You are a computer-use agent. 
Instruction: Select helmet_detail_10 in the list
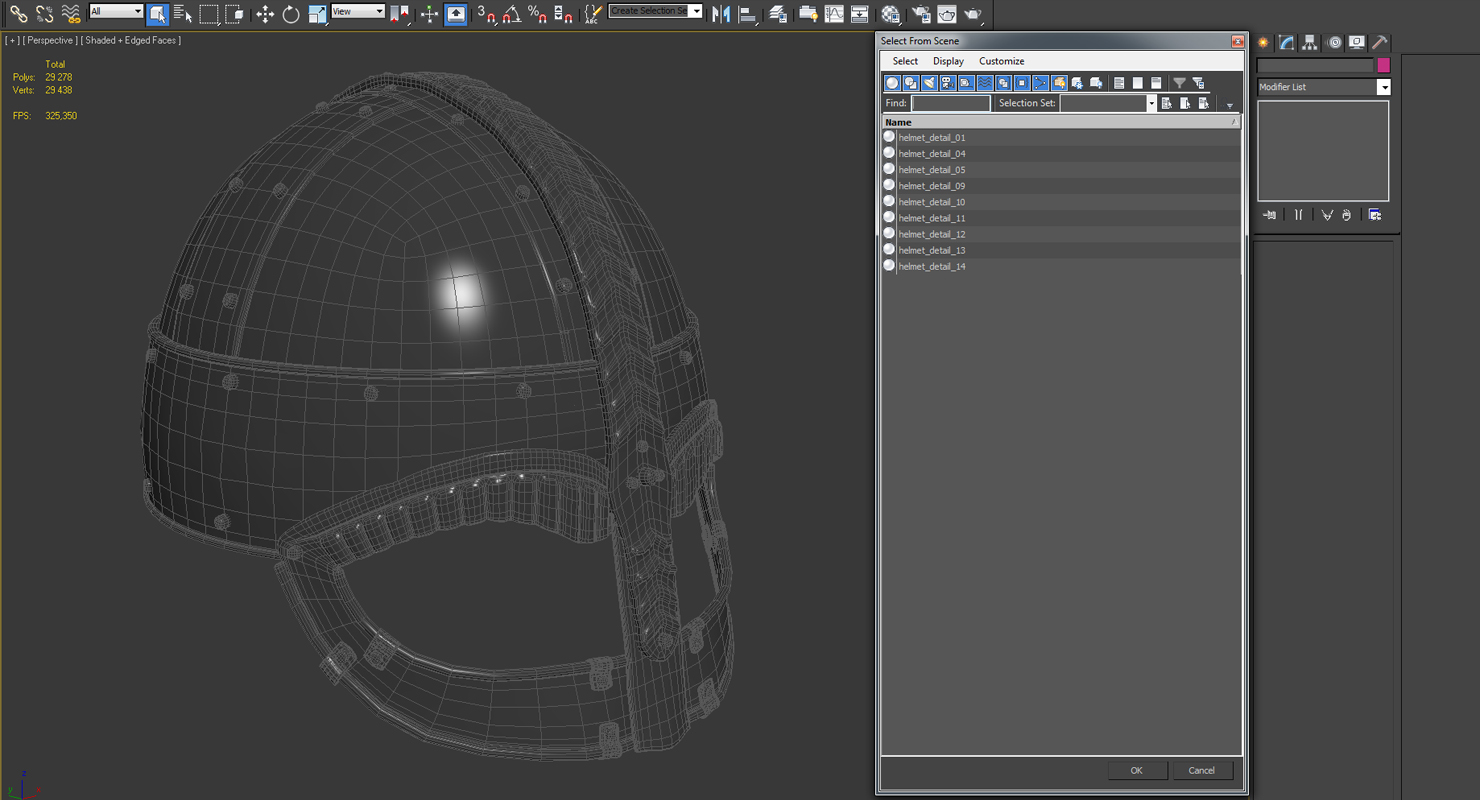[x=1061, y=201]
